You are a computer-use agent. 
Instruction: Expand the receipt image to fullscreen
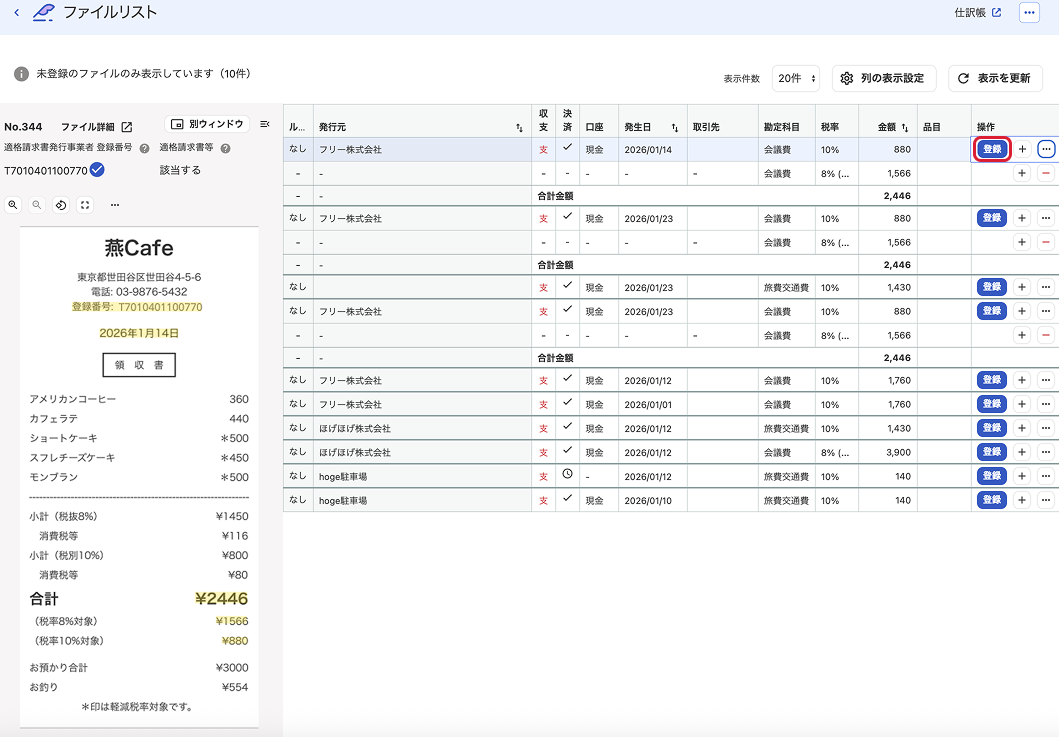(85, 205)
